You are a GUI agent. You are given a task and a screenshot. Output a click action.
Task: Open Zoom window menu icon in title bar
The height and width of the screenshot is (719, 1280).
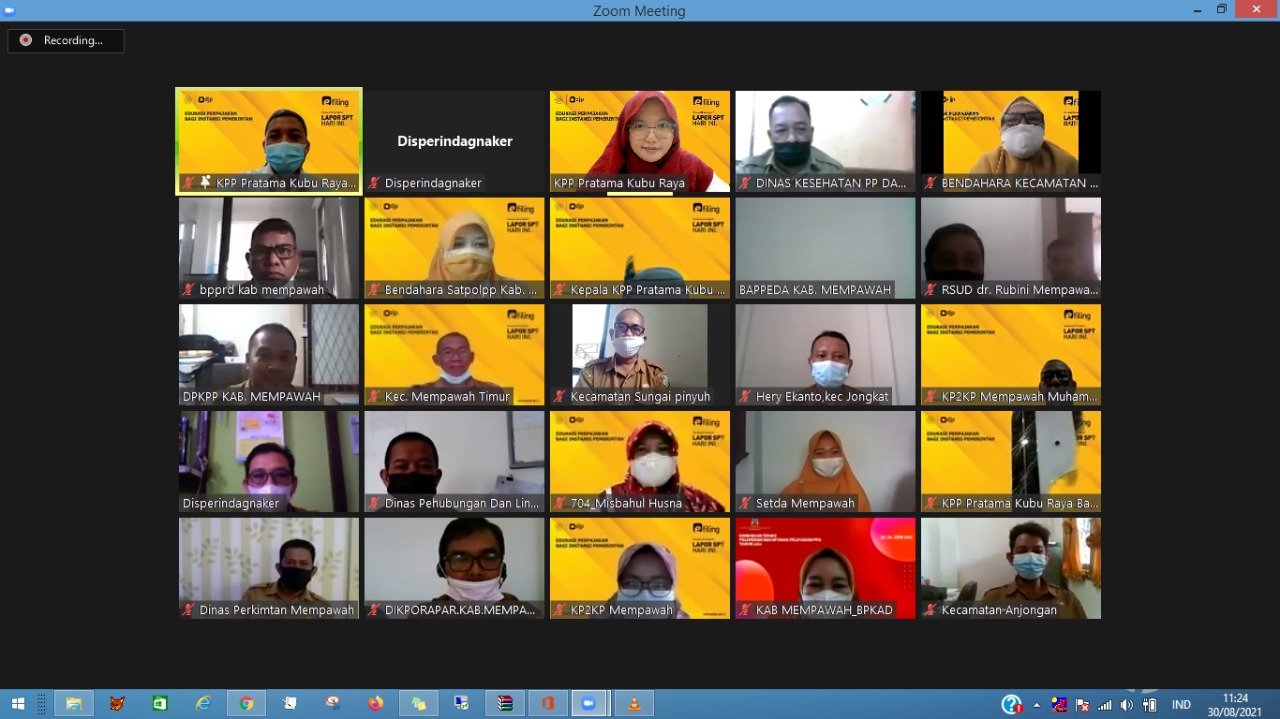[x=10, y=10]
